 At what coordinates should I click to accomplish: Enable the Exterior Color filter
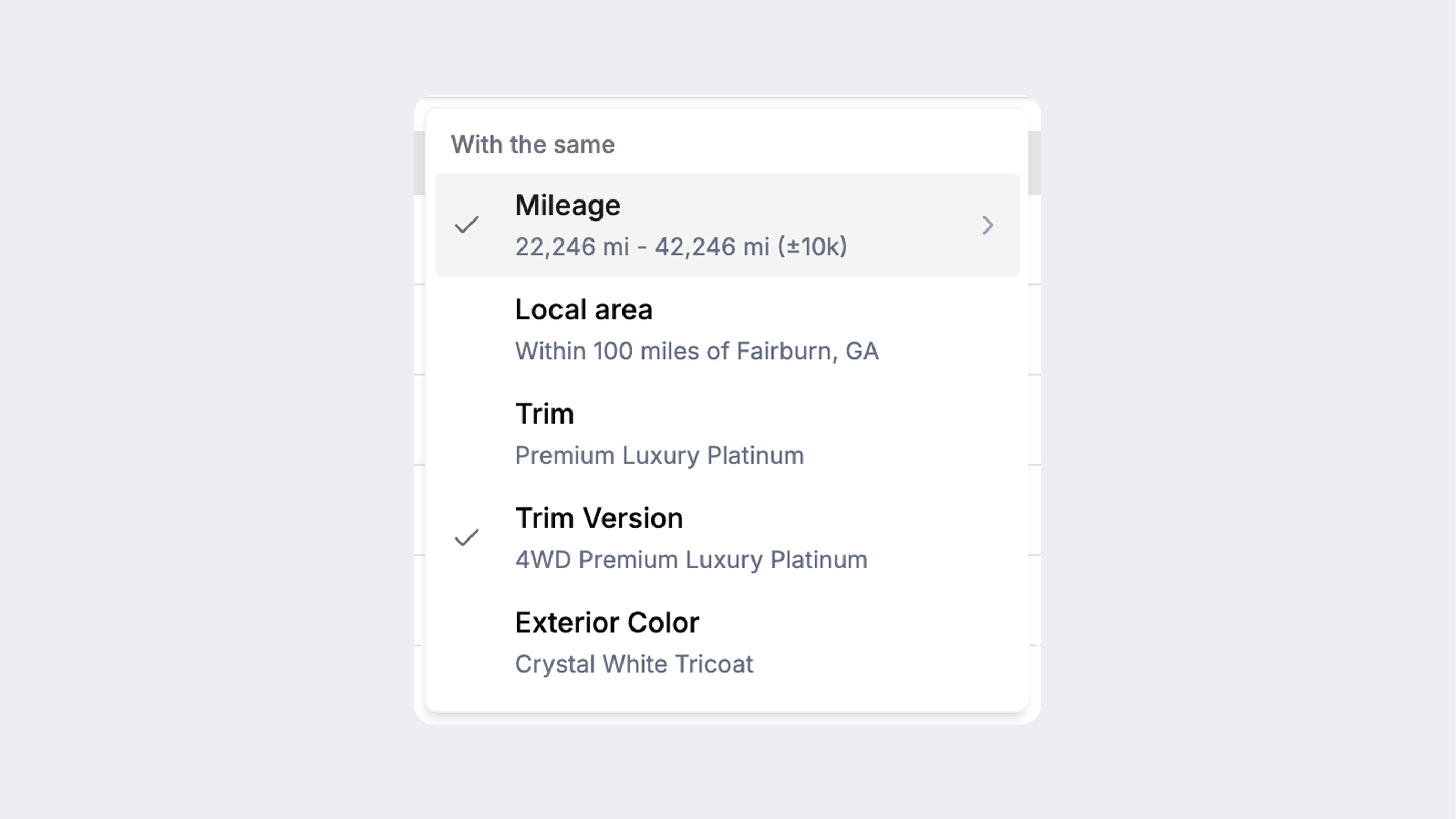[607, 623]
